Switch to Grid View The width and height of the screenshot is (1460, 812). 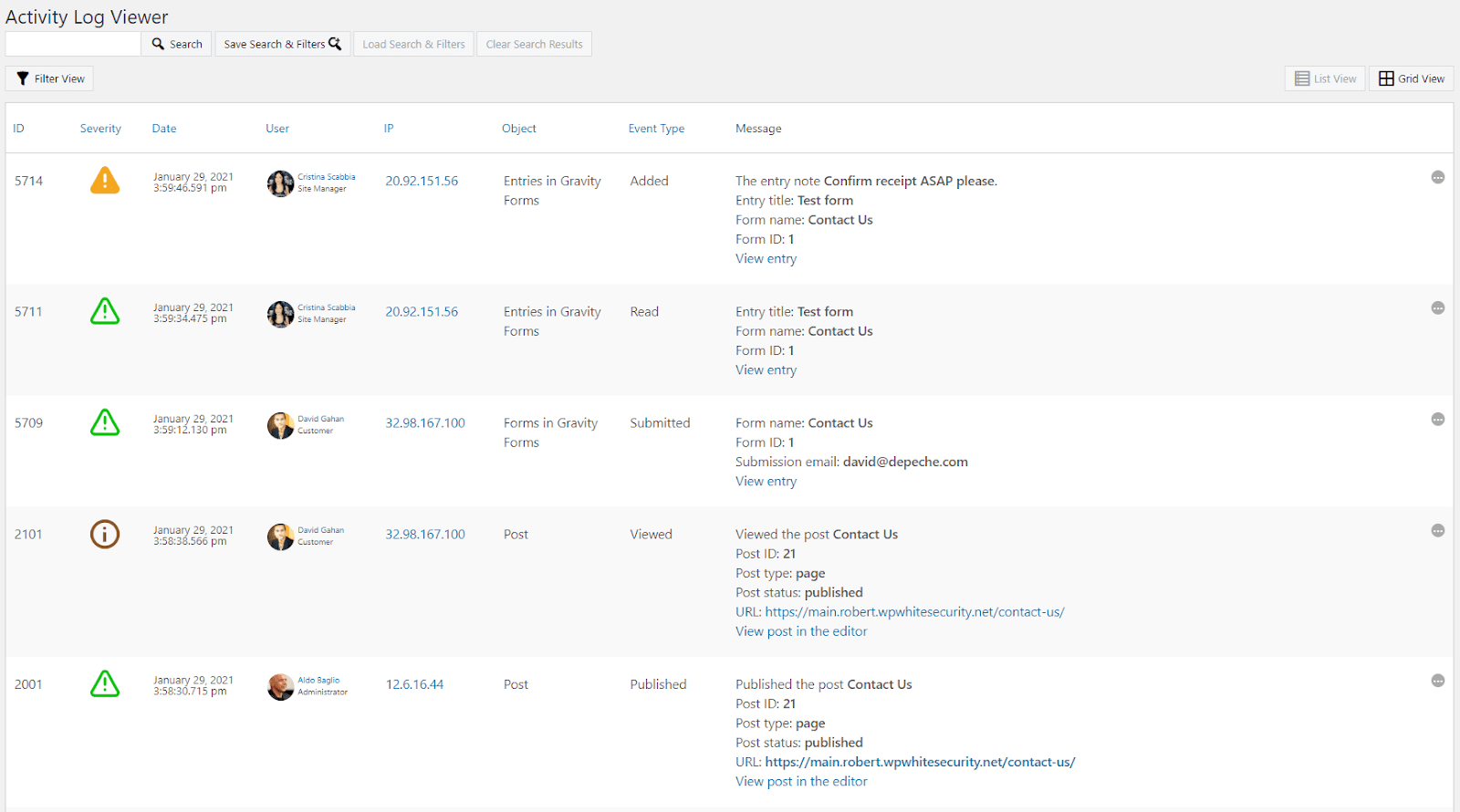[1411, 78]
